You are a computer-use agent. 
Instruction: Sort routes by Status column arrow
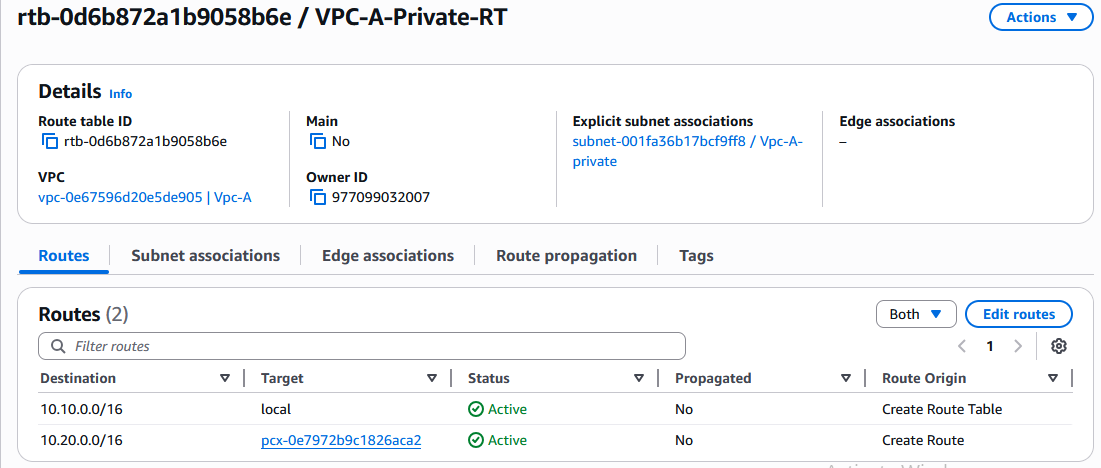coord(639,378)
